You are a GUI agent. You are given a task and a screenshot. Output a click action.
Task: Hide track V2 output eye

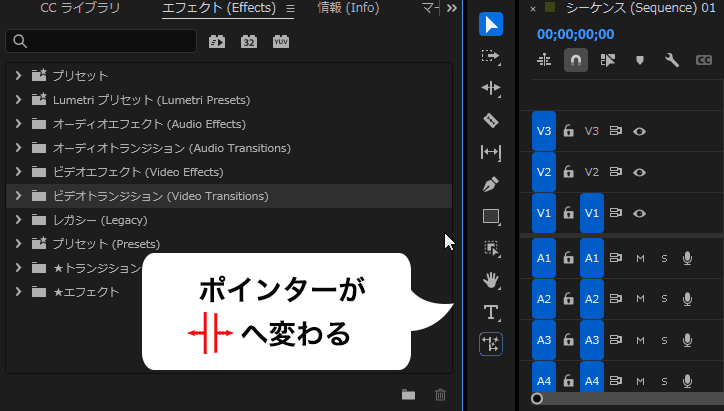click(640, 172)
